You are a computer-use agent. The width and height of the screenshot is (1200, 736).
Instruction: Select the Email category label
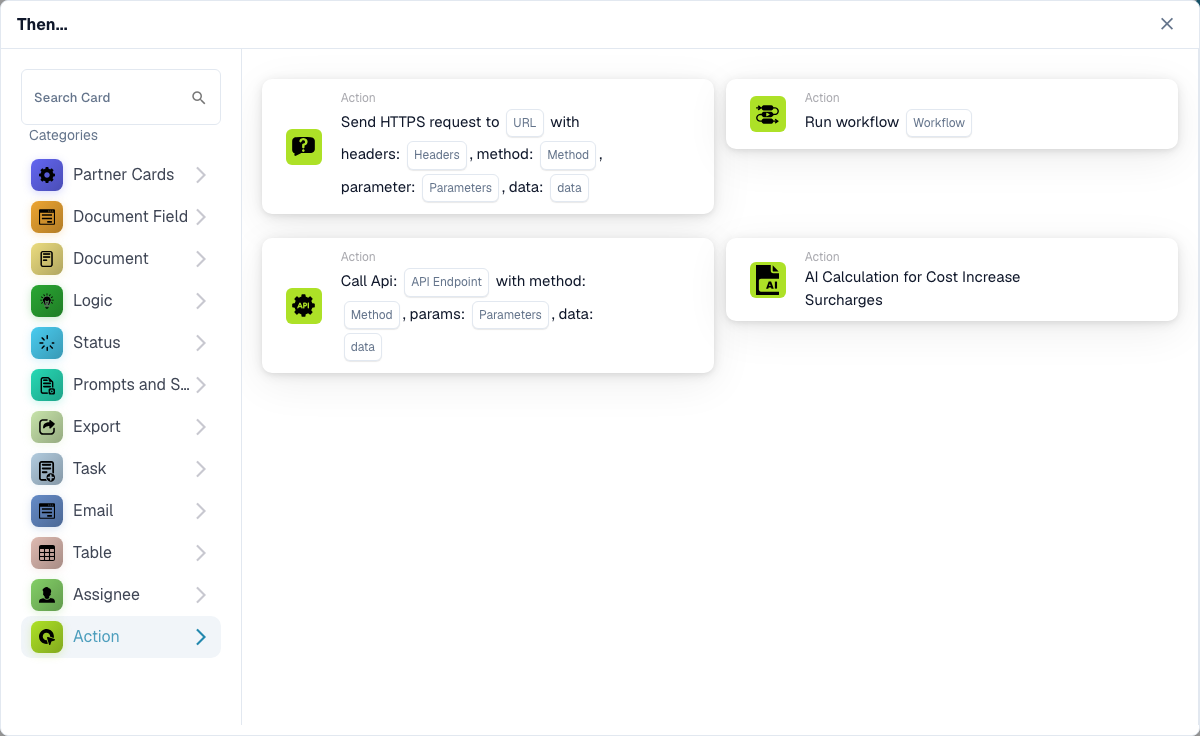point(93,510)
